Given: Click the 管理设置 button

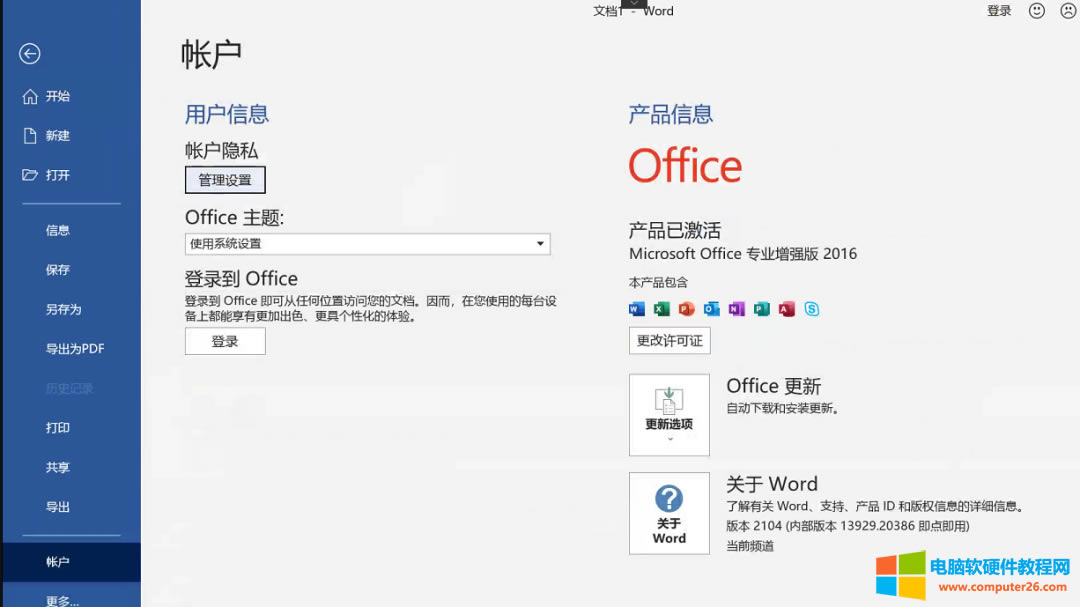Looking at the screenshot, I should tap(224, 179).
